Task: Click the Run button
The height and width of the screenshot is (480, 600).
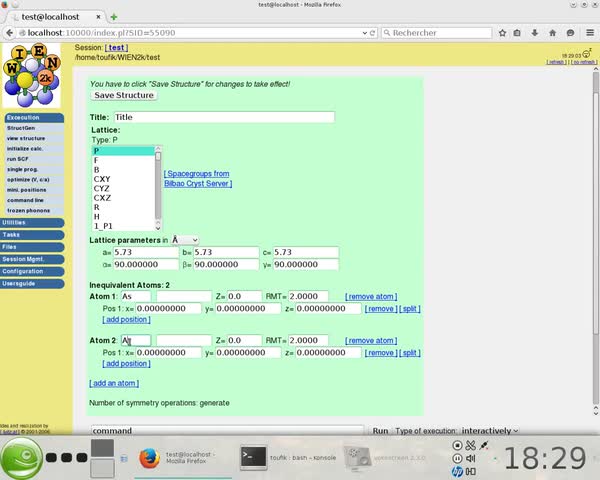Action: (380, 431)
